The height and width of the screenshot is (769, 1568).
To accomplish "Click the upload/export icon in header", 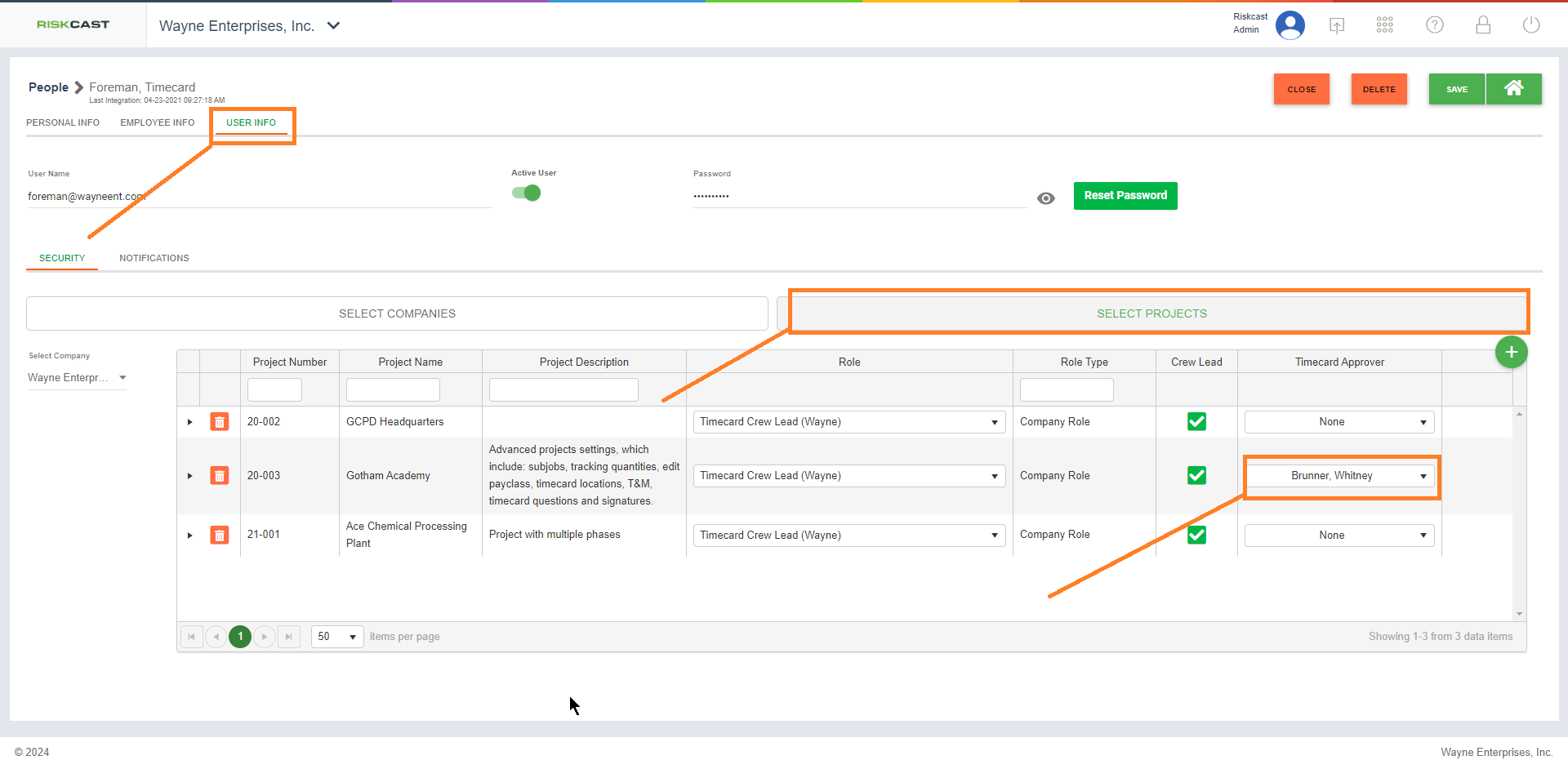I will click(x=1337, y=25).
